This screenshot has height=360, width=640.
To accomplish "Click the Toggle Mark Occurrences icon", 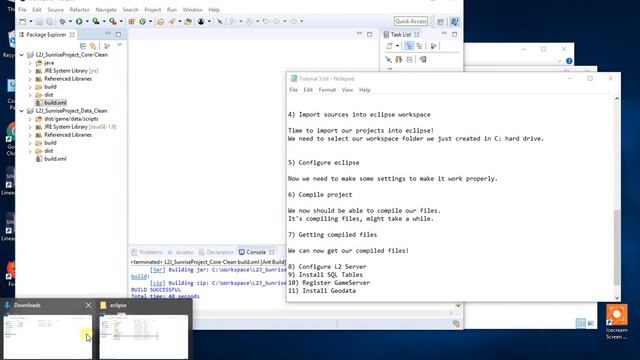I will point(220,21).
